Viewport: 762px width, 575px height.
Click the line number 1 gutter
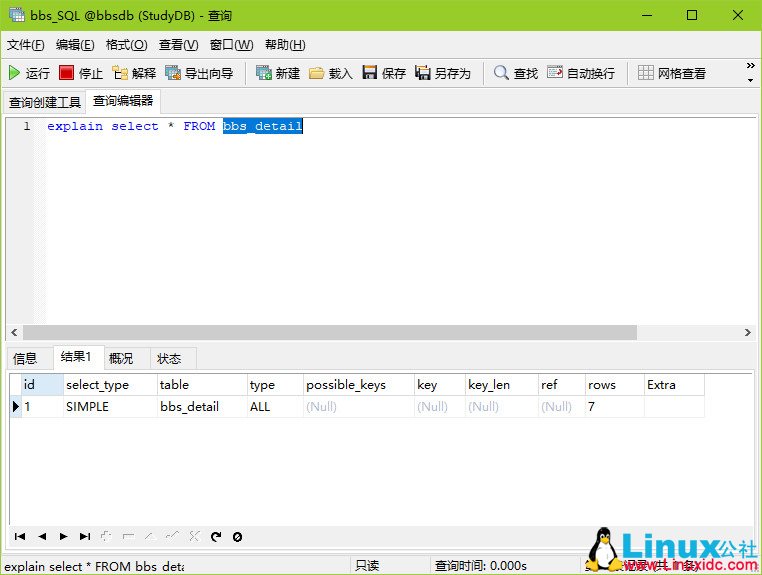27,126
